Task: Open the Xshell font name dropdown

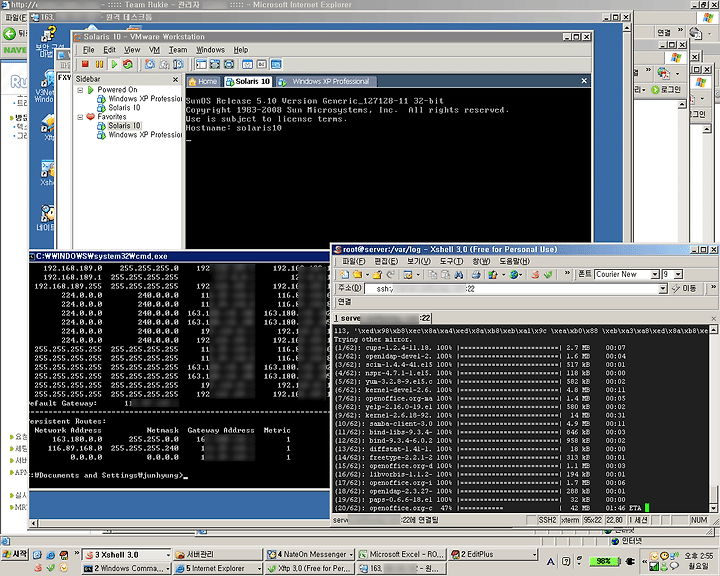Action: point(655,275)
